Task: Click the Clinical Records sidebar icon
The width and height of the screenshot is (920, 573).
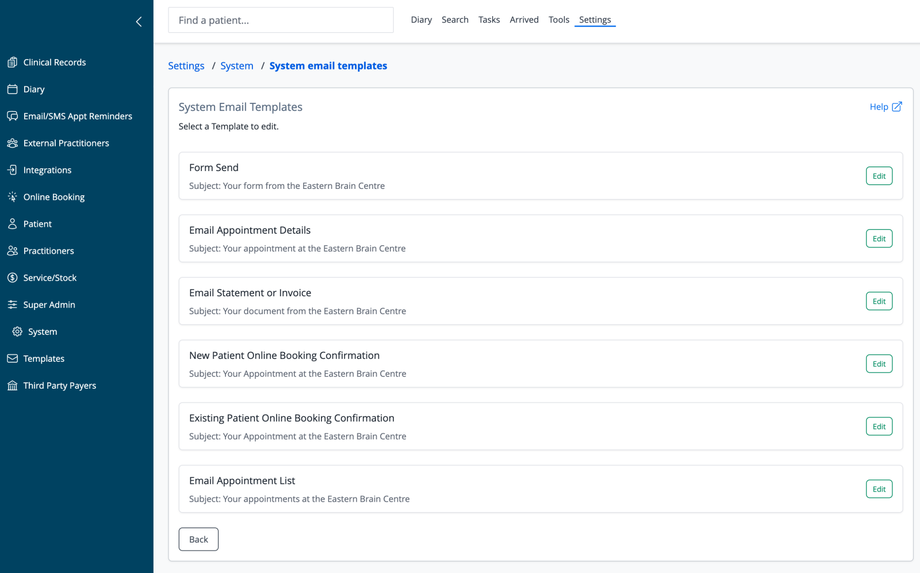Action: 13,62
